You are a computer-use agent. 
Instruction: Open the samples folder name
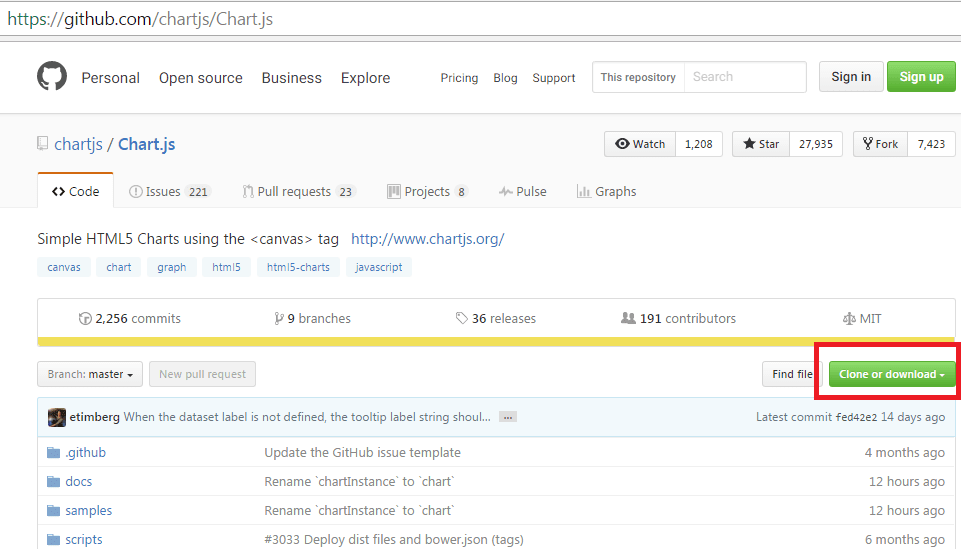pos(89,510)
